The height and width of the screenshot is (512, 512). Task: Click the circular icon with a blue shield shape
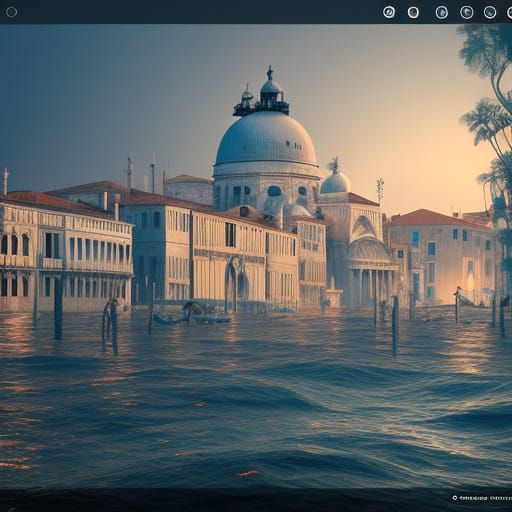[x=467, y=13]
